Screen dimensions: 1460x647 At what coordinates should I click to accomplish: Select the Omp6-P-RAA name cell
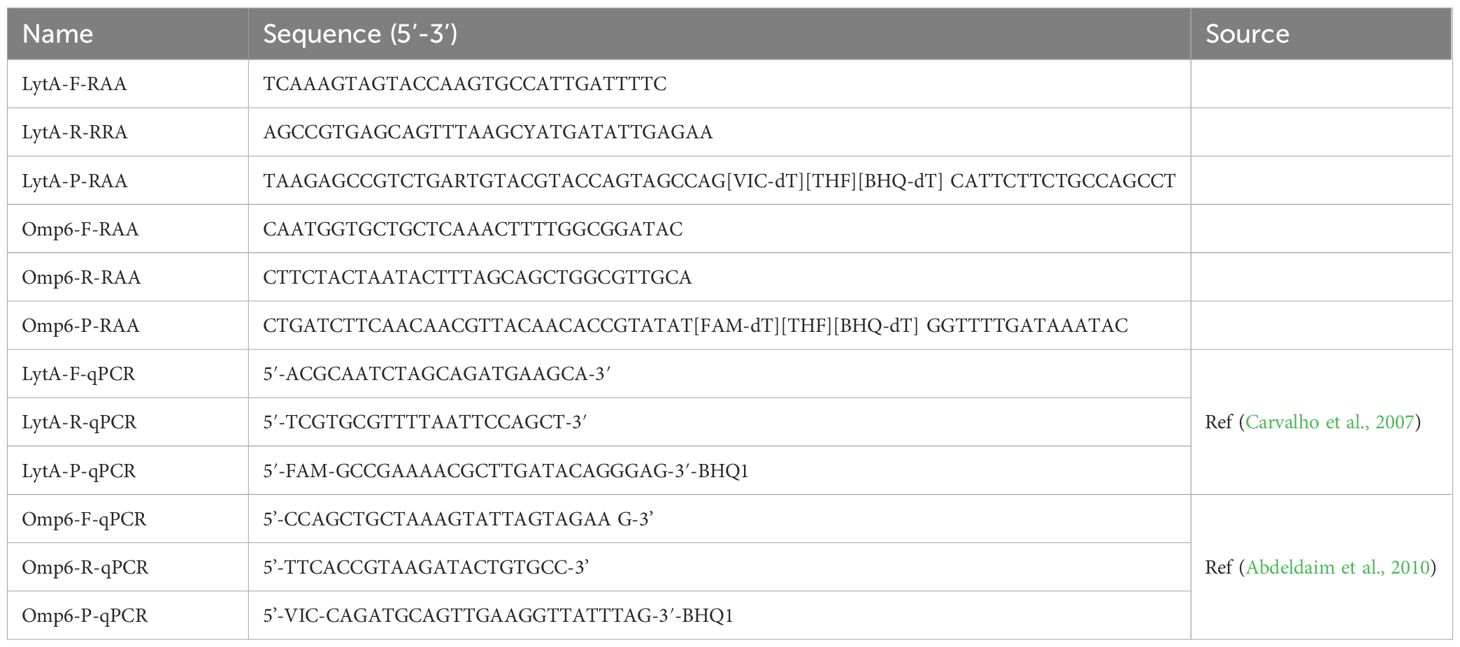80,325
